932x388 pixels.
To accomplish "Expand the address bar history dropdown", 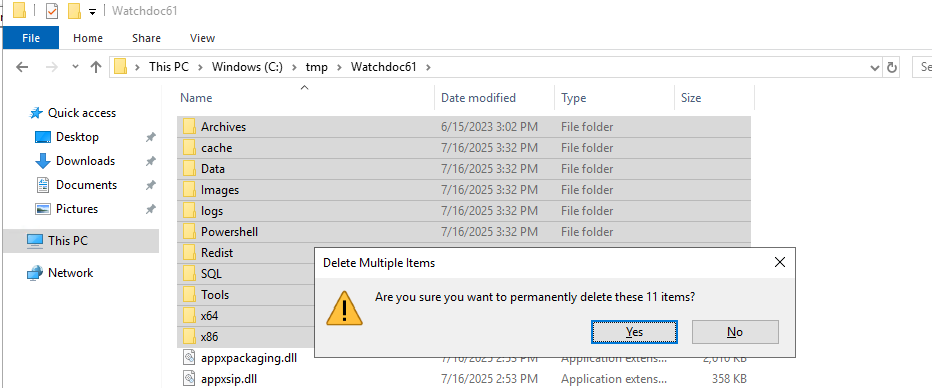I will tap(874, 68).
